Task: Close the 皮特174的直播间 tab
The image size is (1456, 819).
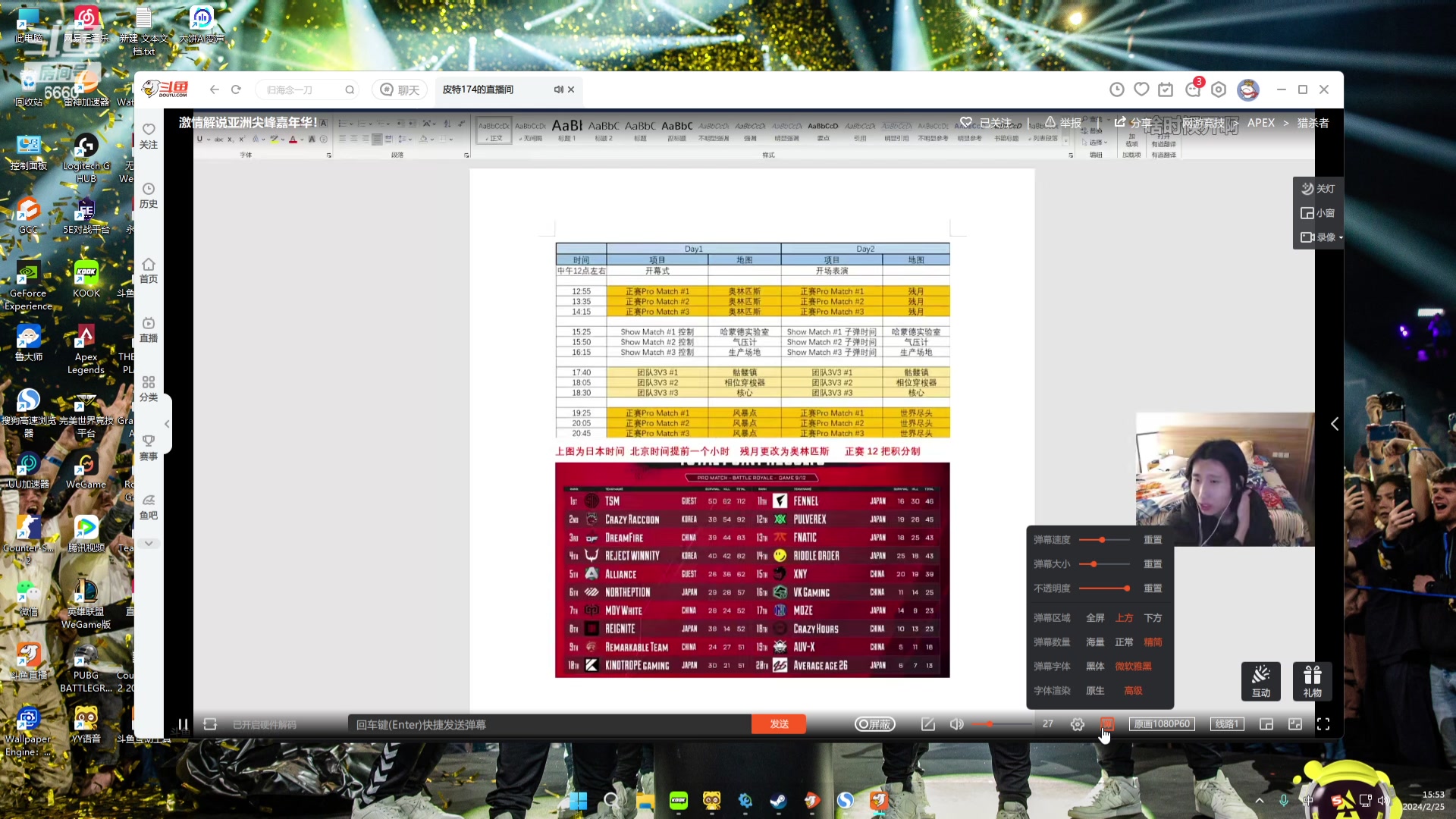Action: click(571, 89)
